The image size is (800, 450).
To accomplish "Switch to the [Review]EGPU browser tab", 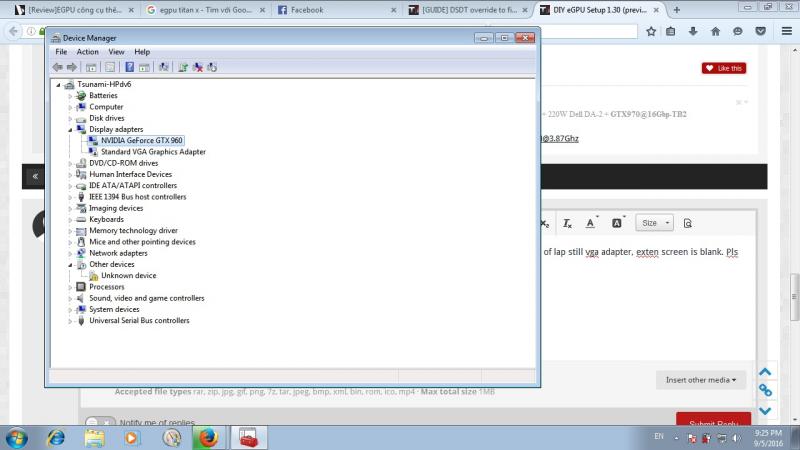I will coord(74,10).
